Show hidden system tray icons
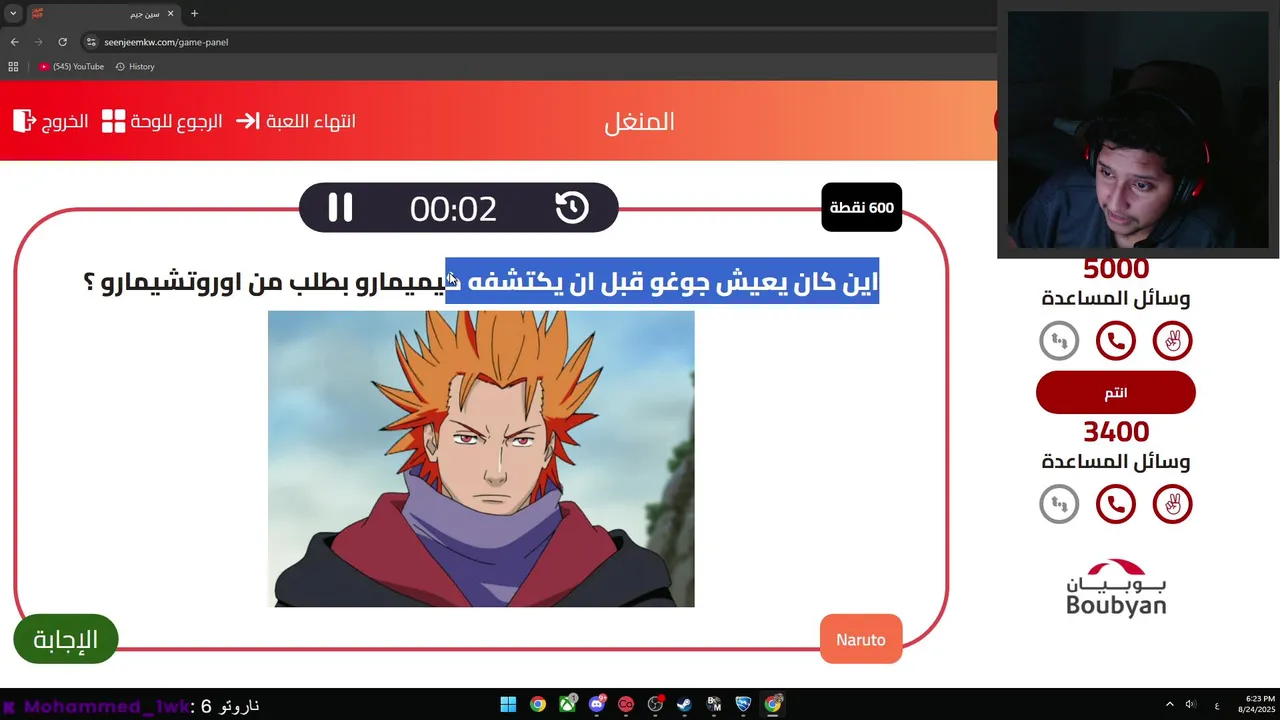This screenshot has height=720, width=1280. [1170, 704]
